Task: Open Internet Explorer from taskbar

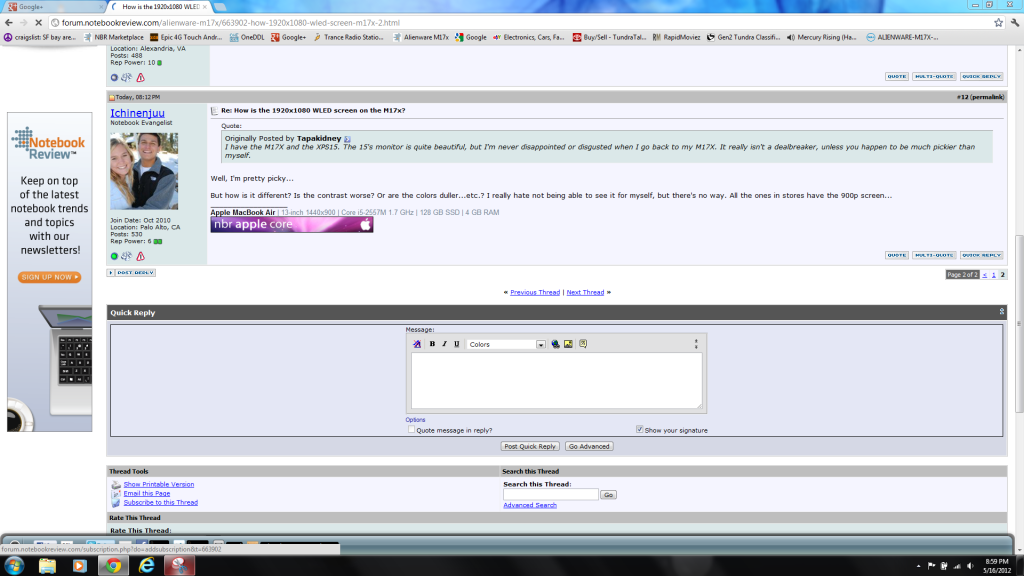Action: [x=146, y=566]
